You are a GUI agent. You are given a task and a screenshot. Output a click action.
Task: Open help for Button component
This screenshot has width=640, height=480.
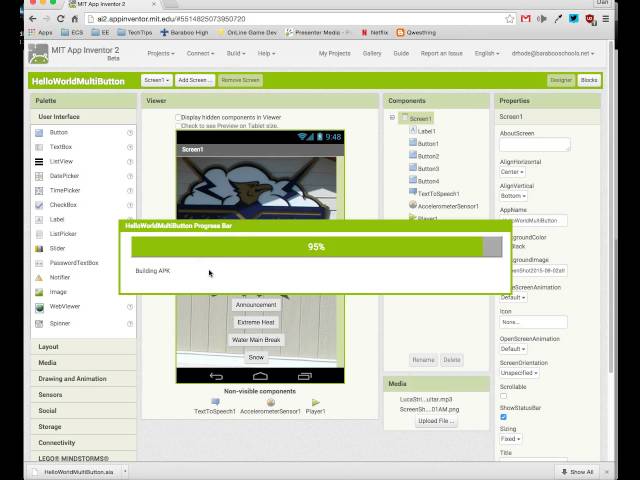[130, 133]
